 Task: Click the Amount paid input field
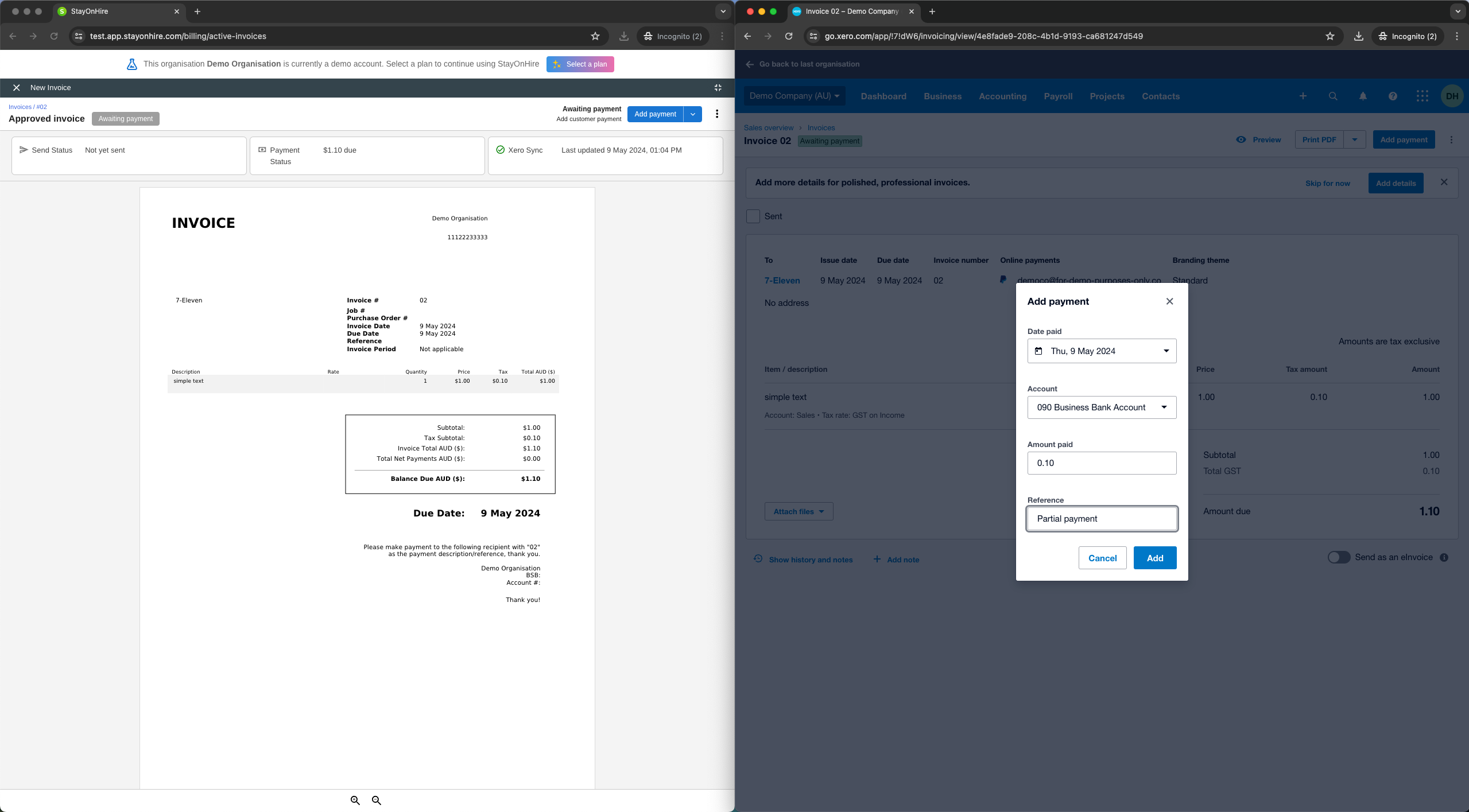click(x=1102, y=463)
